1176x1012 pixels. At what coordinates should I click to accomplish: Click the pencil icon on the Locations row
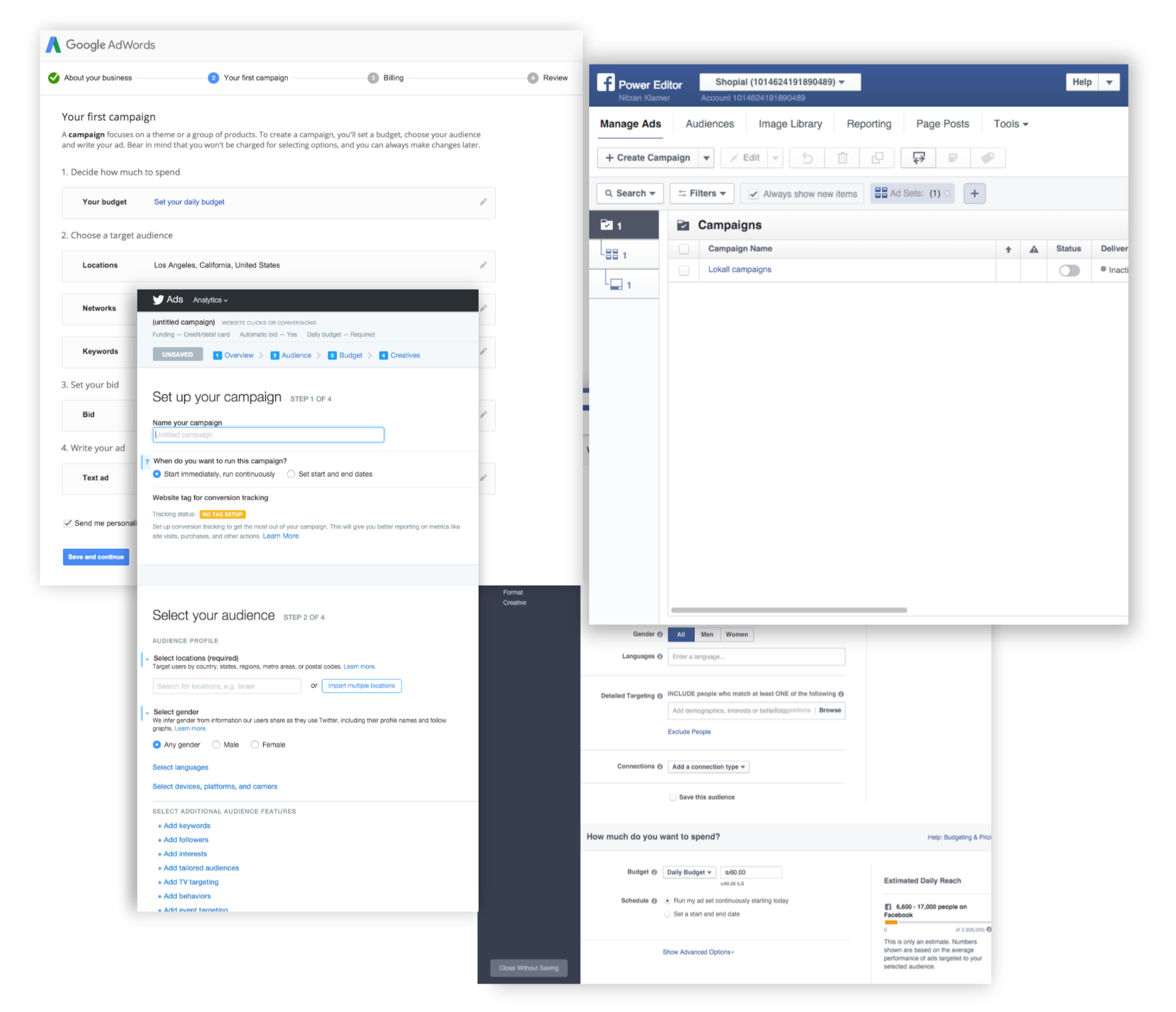tap(483, 265)
